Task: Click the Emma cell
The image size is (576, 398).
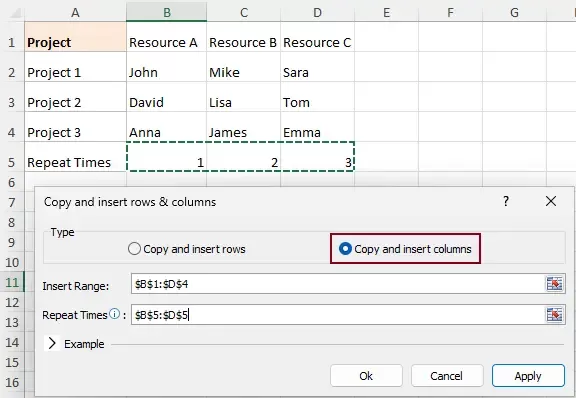Action: (317, 127)
